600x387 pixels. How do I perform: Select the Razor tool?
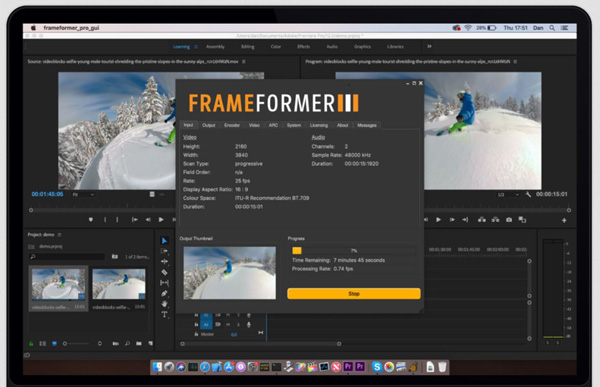coord(164,272)
